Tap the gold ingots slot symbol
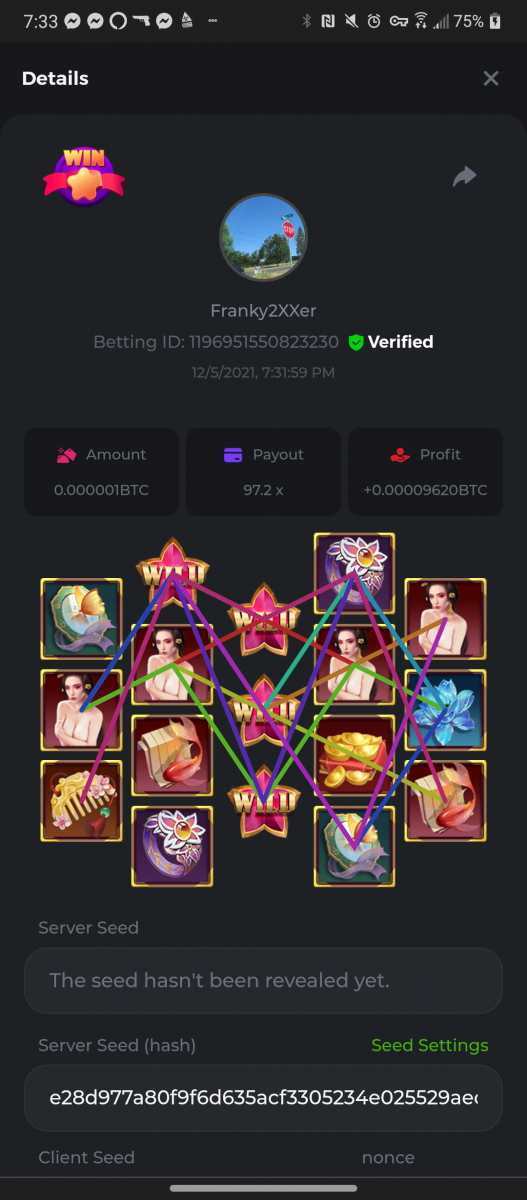This screenshot has height=1200, width=527. pos(354,755)
